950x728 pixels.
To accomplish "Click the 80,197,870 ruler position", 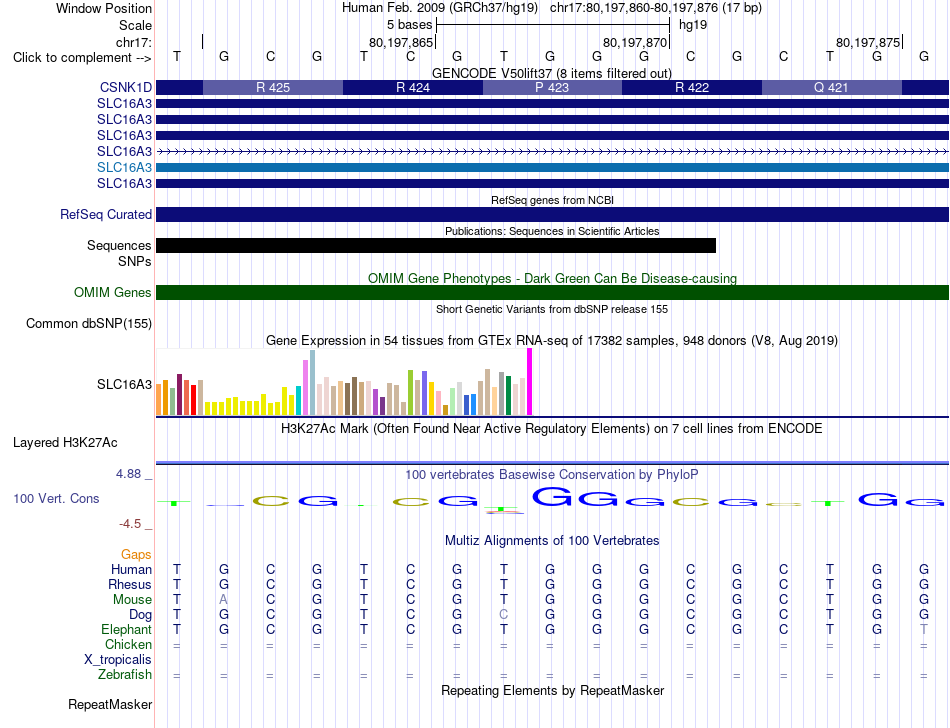I will (634, 42).
